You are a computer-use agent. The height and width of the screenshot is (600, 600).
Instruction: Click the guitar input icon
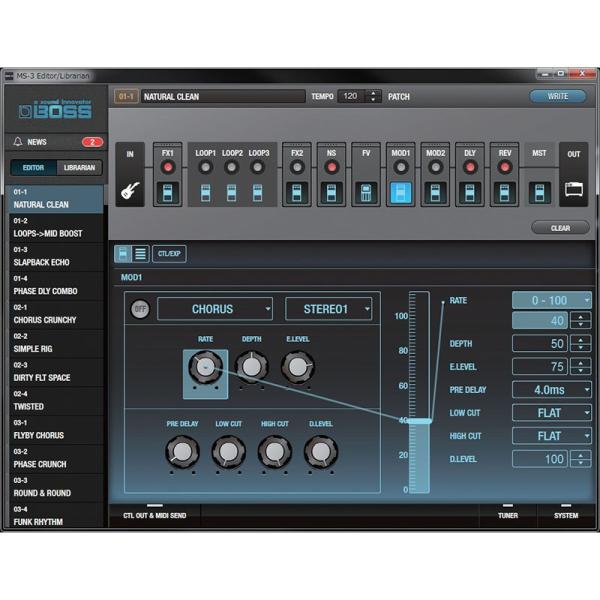pyautogui.click(x=130, y=190)
